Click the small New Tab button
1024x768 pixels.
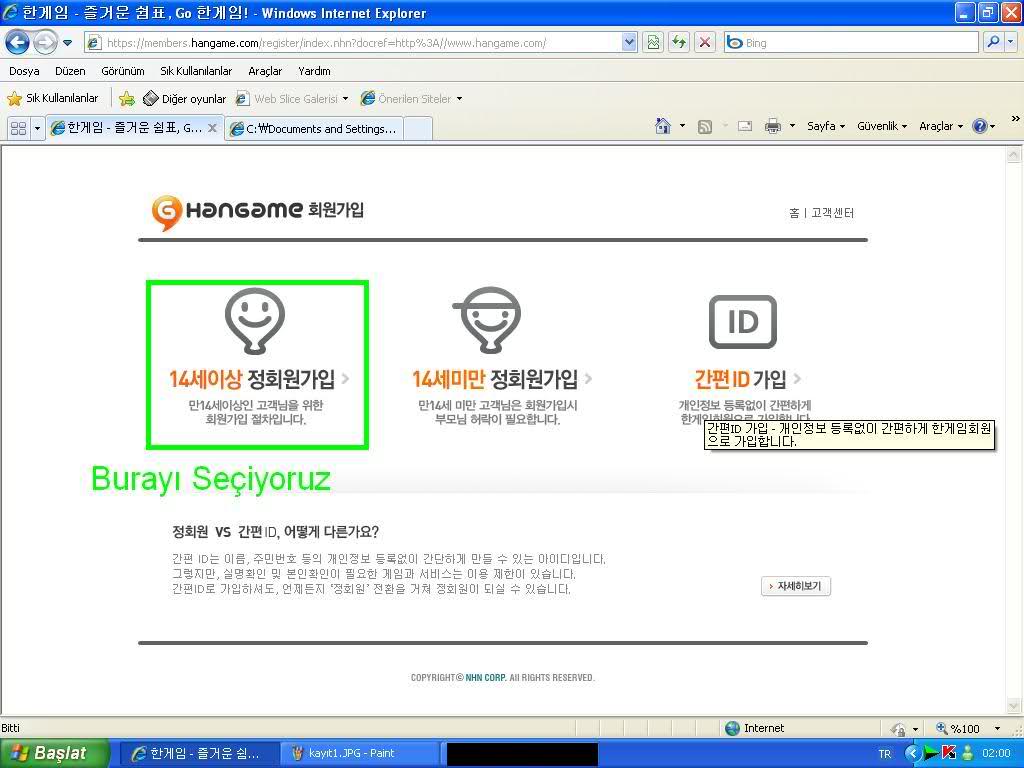click(x=418, y=129)
